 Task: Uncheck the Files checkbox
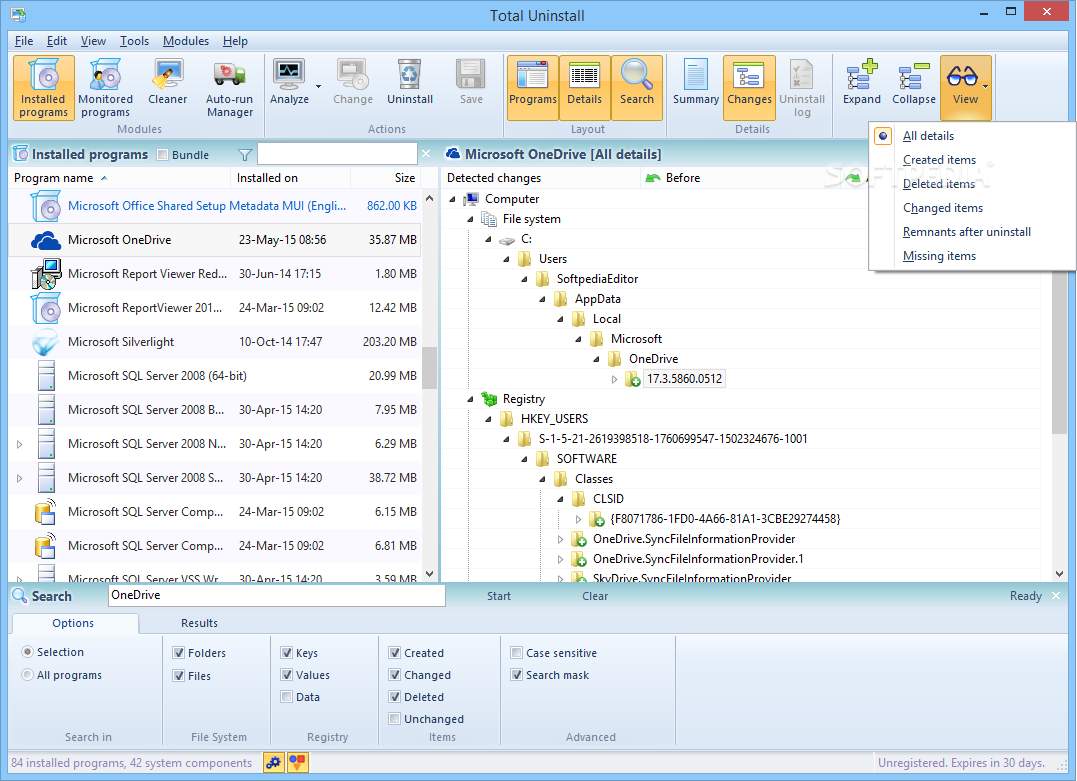tap(179, 676)
